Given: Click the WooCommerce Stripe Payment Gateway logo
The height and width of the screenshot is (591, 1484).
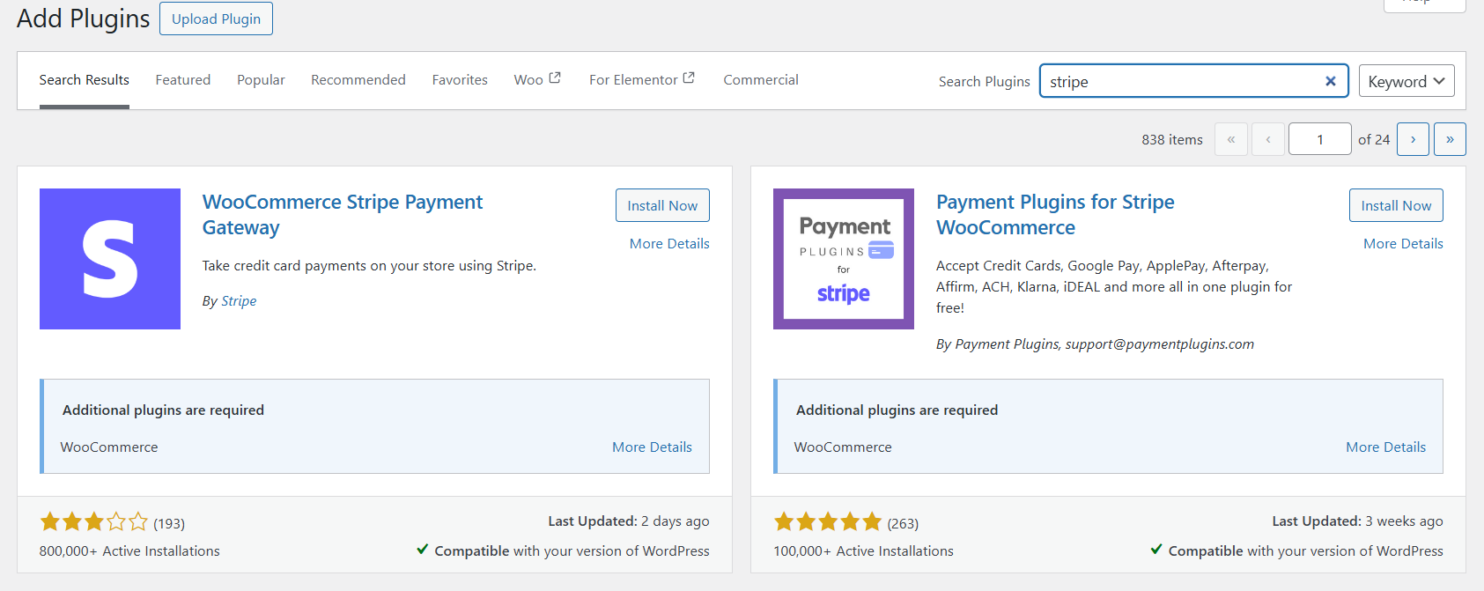Looking at the screenshot, I should coord(110,259).
